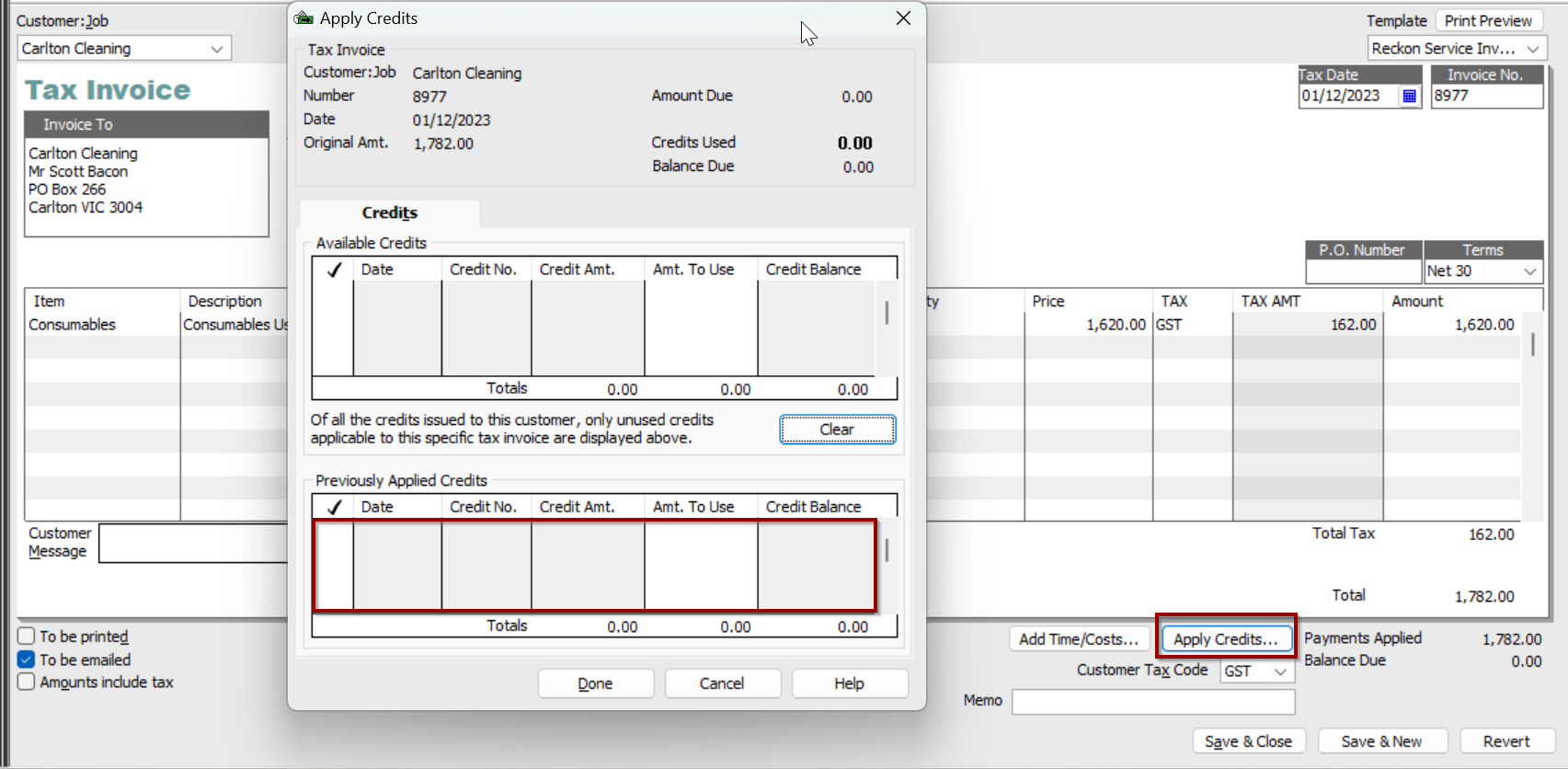This screenshot has height=769, width=1568.
Task: Open the Tax Date calendar picker
Action: (1409, 96)
